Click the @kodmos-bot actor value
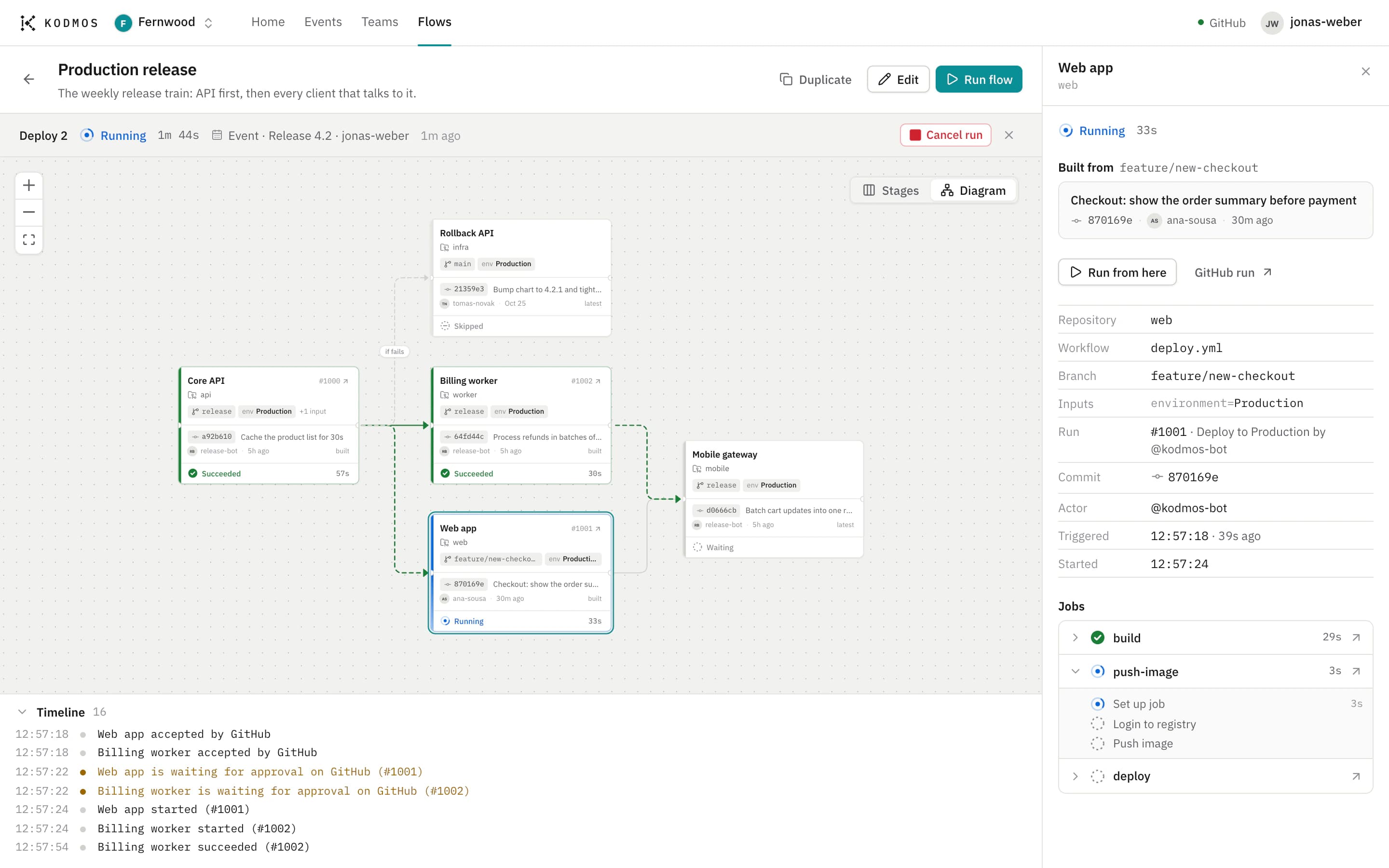Viewport: 1389px width, 868px height. [x=1189, y=508]
